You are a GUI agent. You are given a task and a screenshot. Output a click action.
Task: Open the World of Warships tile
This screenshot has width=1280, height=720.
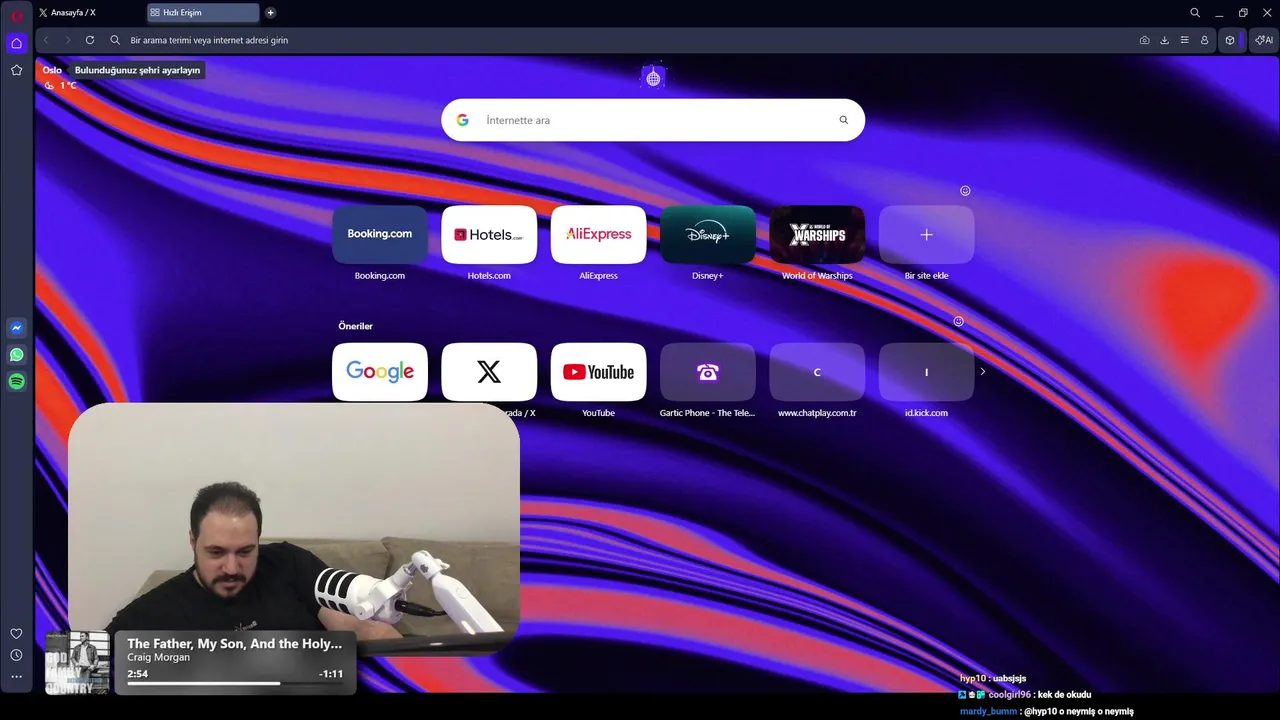[817, 235]
